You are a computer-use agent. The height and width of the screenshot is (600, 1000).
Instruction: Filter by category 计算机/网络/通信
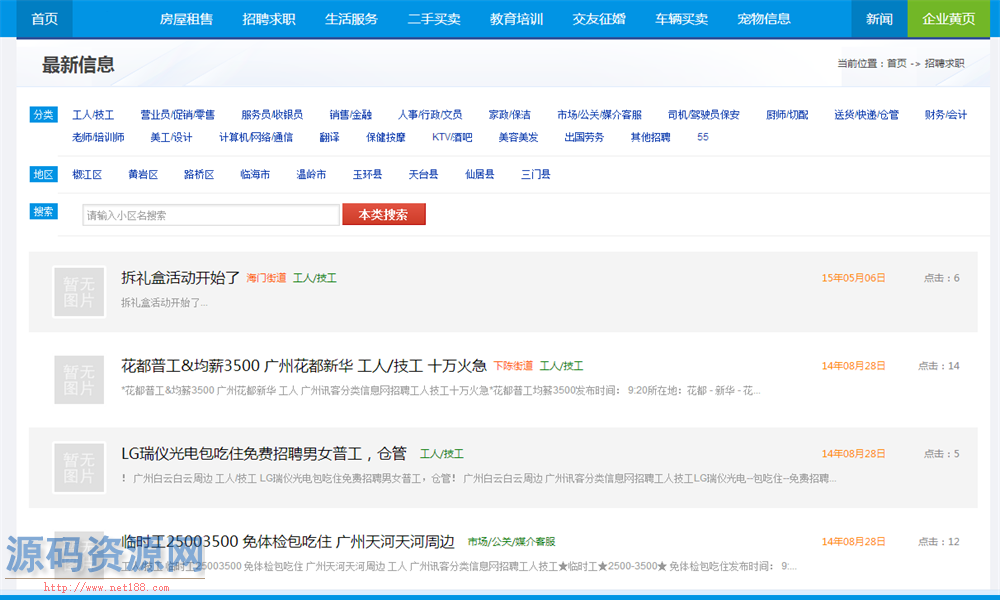(x=256, y=137)
